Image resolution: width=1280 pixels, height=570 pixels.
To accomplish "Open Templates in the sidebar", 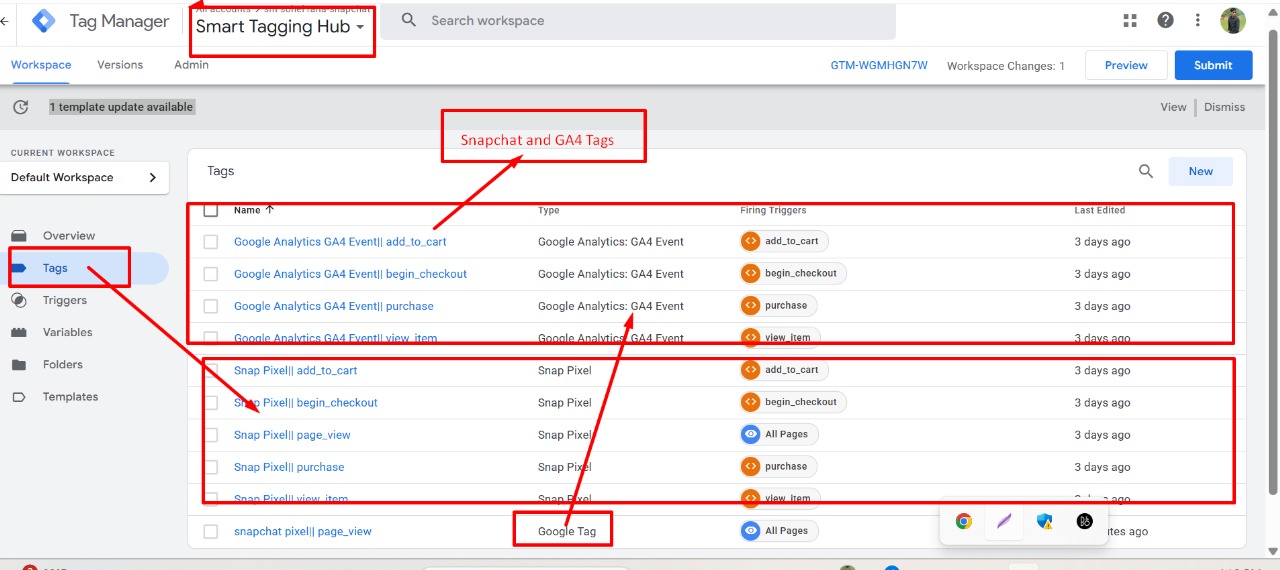I will coord(70,397).
